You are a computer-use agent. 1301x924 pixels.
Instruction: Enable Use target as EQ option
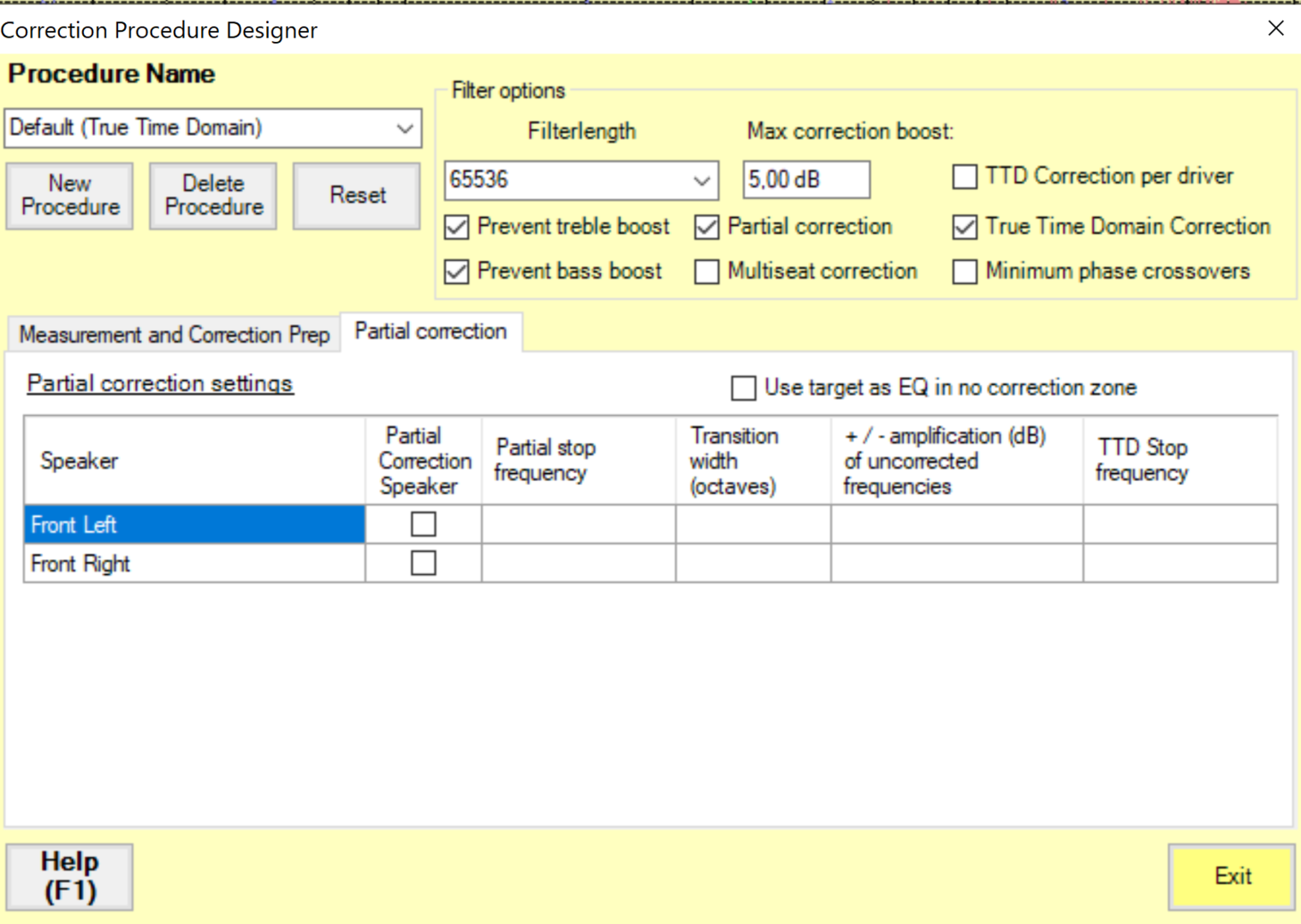coord(743,388)
